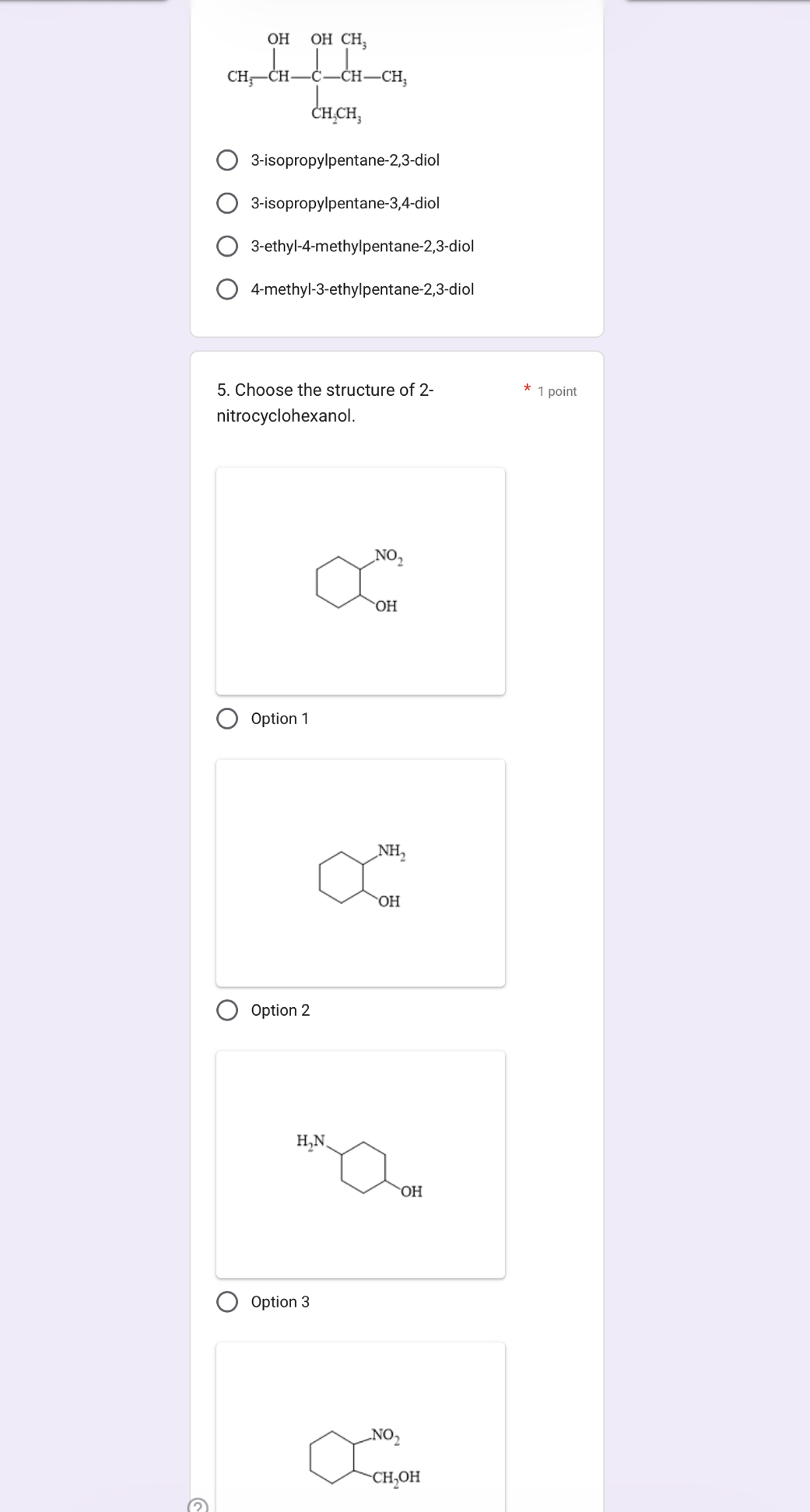This screenshot has height=1512, width=810.
Task: Choose the 3-isopropylpentane-3,4-diol answer
Action: point(227,203)
